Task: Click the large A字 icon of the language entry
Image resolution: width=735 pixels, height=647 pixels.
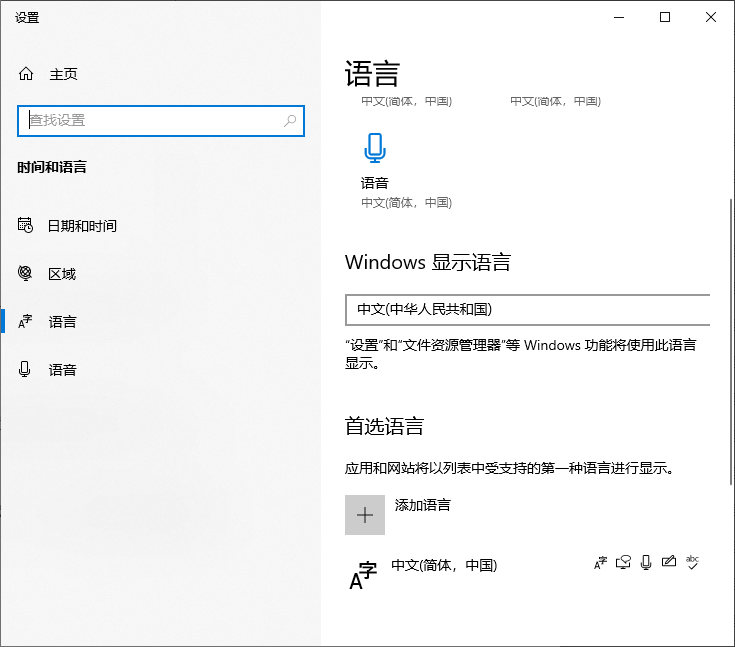Action: coord(363,575)
